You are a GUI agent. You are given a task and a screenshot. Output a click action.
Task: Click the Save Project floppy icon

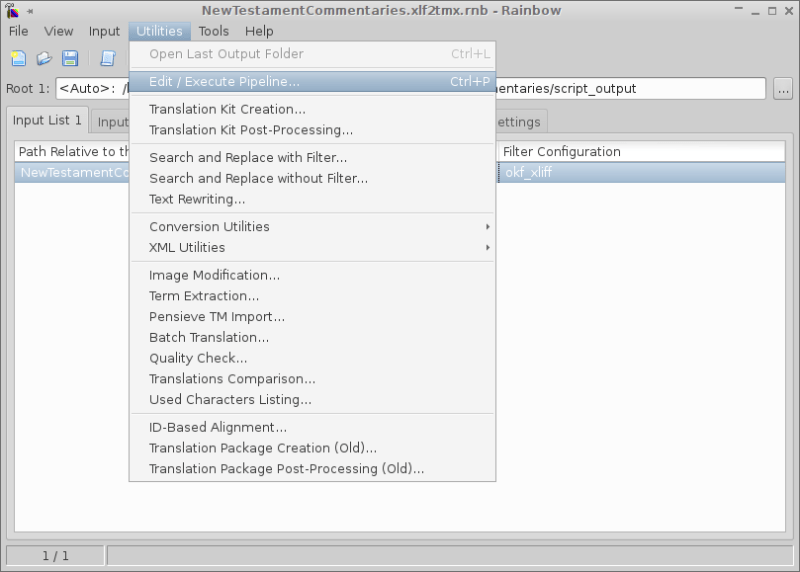(x=70, y=58)
